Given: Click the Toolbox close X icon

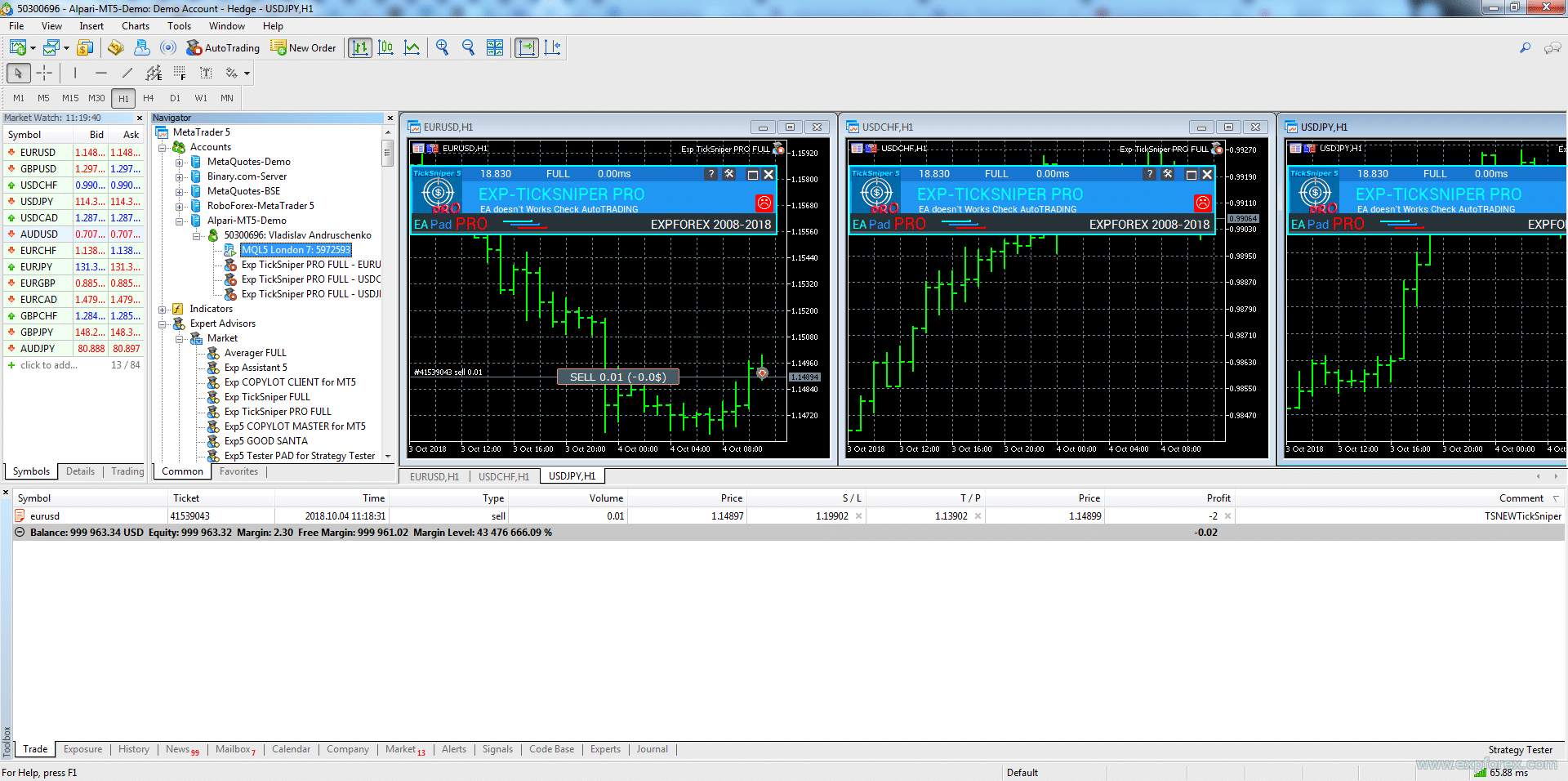Looking at the screenshot, I should point(6,493).
